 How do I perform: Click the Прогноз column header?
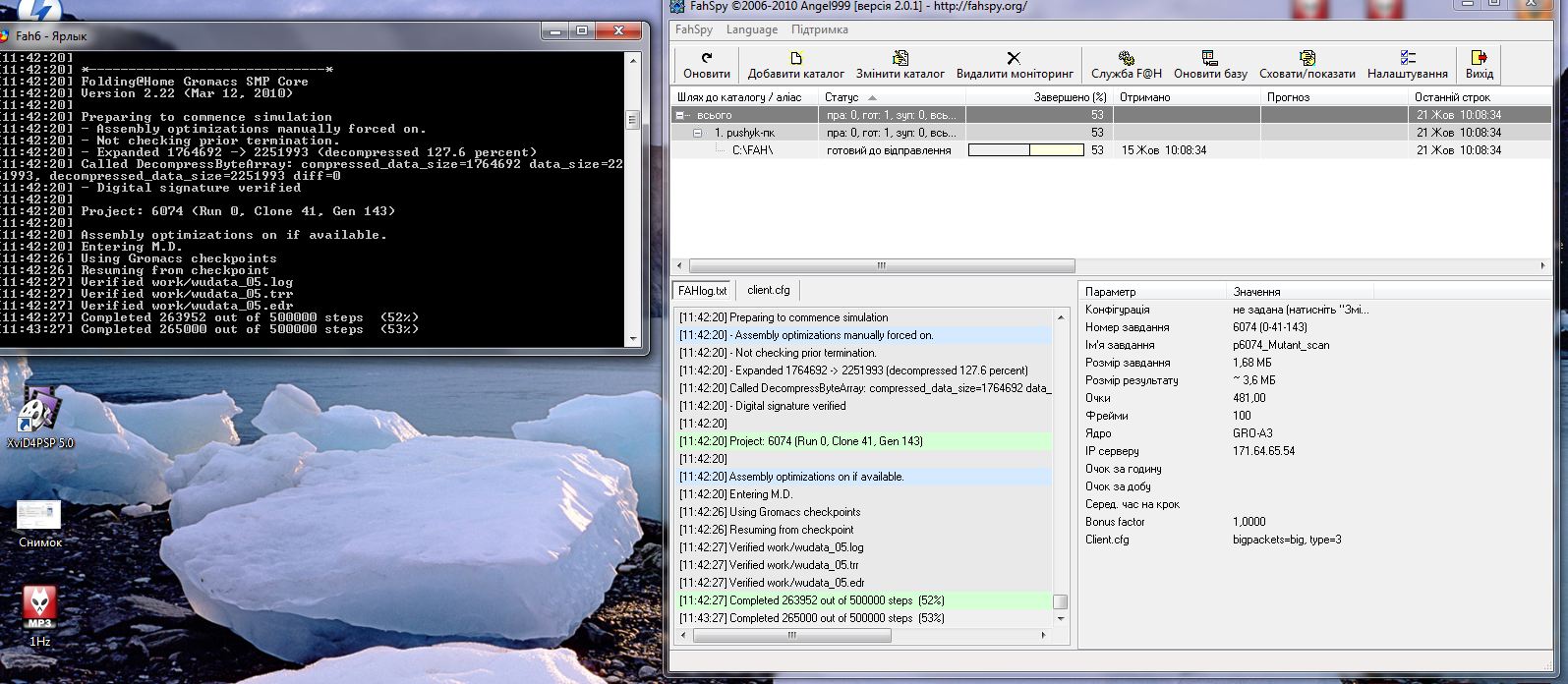pyautogui.click(x=1334, y=97)
